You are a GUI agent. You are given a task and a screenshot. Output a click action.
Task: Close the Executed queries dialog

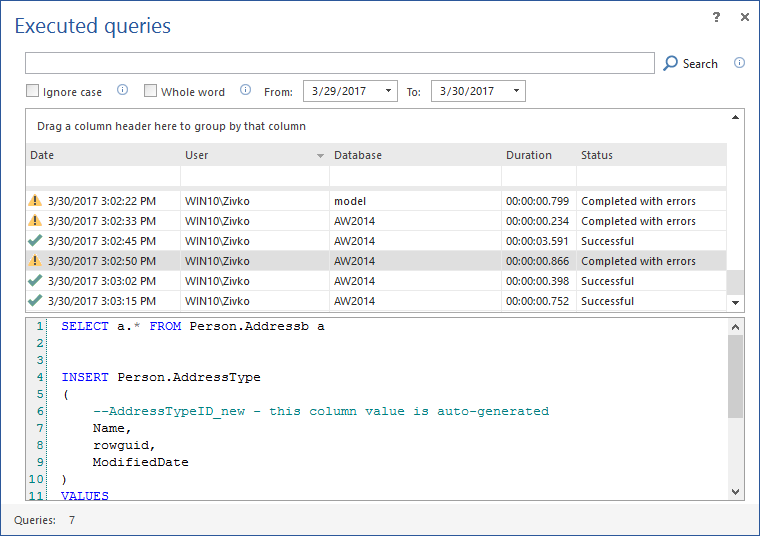745,17
